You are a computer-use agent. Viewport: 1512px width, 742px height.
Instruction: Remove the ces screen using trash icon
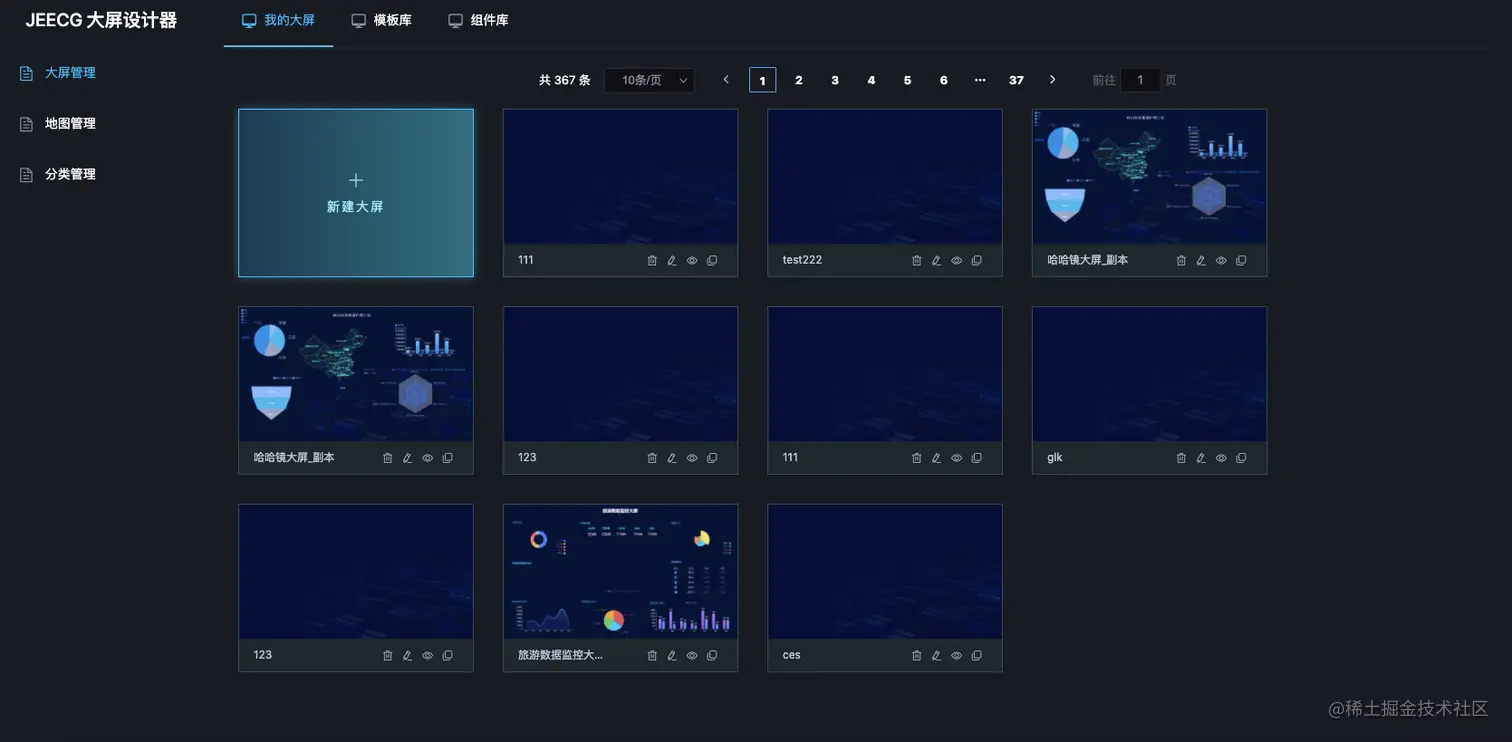coord(917,655)
